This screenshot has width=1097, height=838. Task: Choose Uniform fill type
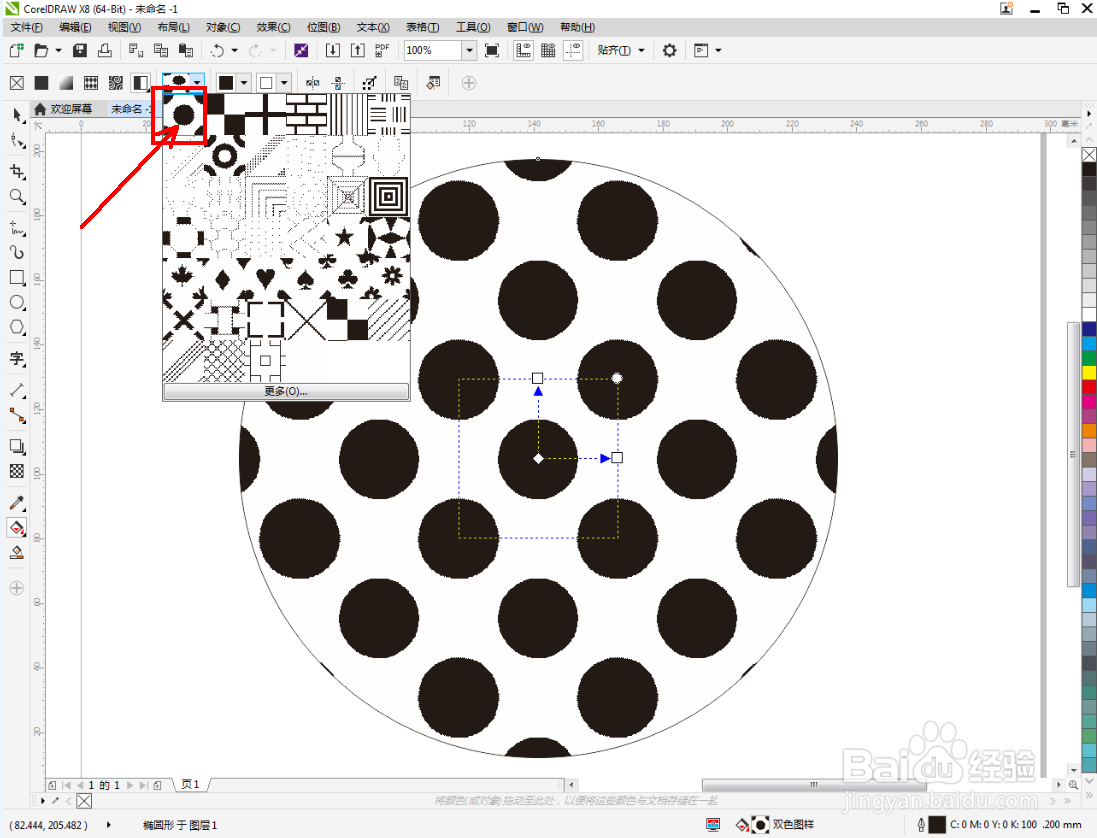(x=41, y=83)
